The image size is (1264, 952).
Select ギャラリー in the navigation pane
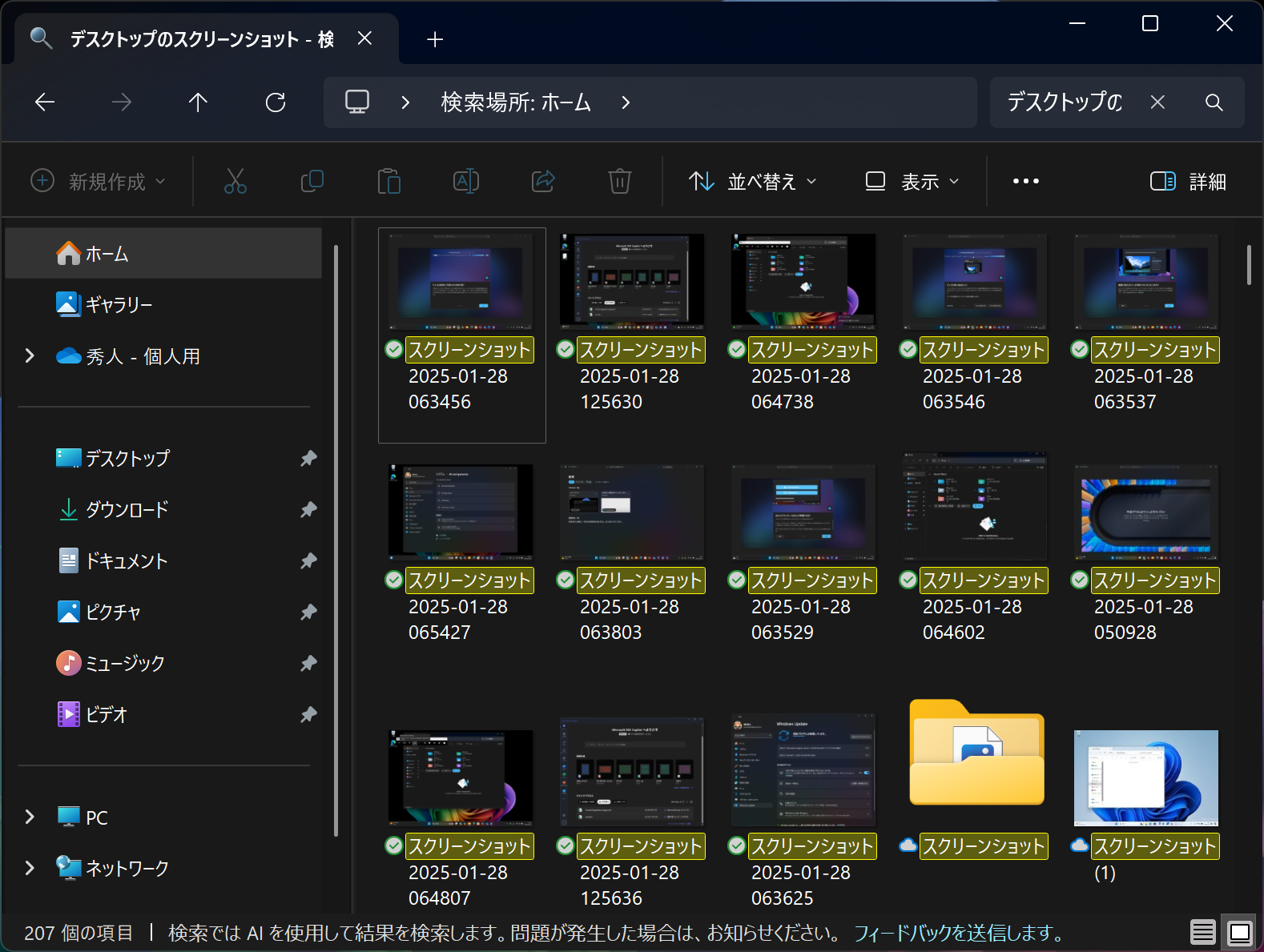click(163, 304)
